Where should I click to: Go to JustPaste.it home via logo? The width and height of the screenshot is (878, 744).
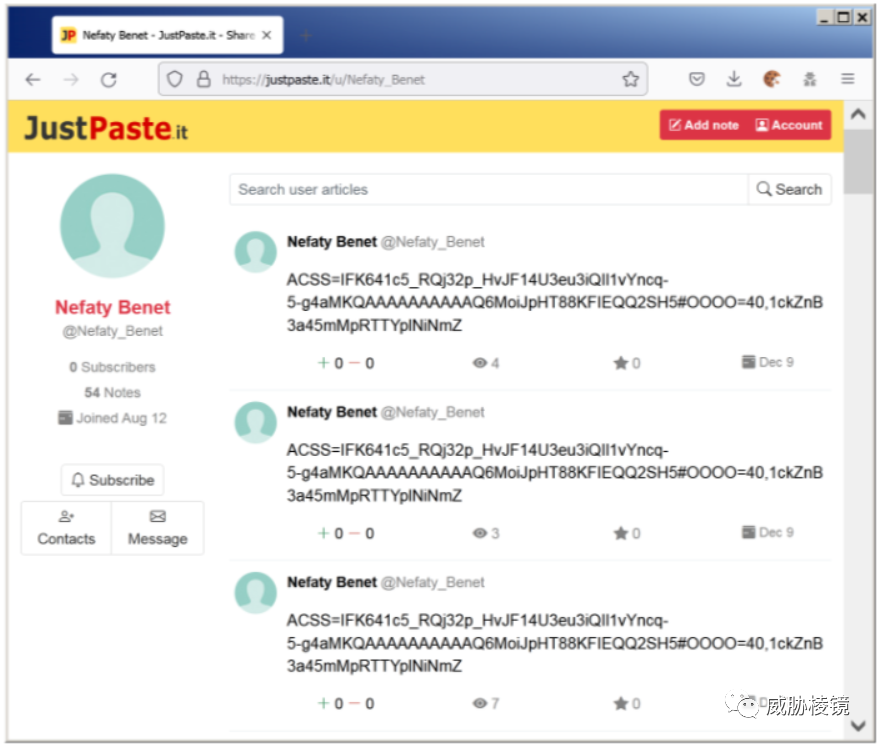tap(106, 128)
